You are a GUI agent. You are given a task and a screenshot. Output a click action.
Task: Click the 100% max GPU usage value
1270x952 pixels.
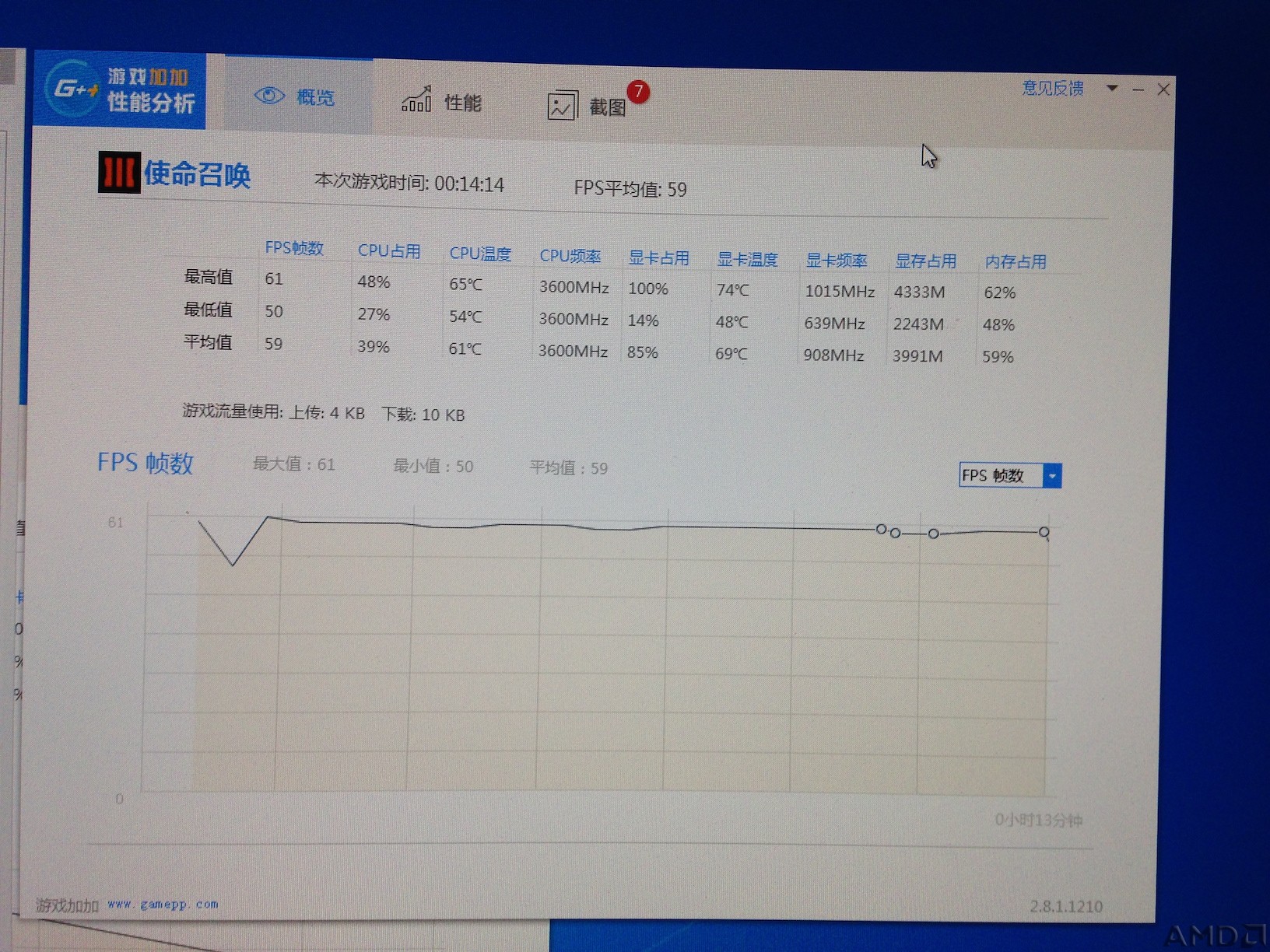(x=648, y=289)
